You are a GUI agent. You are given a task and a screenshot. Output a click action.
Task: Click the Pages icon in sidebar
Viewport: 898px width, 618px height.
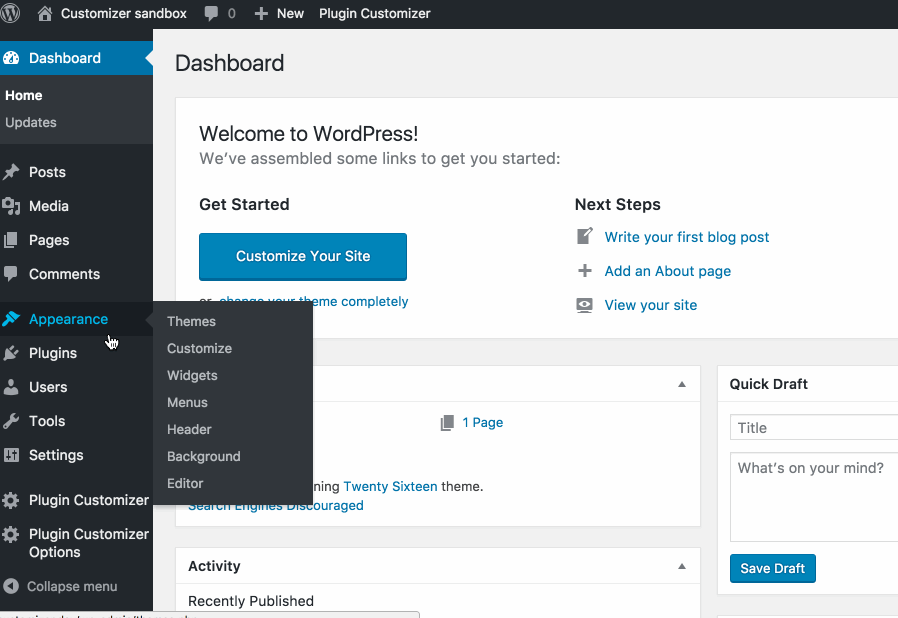coord(11,240)
